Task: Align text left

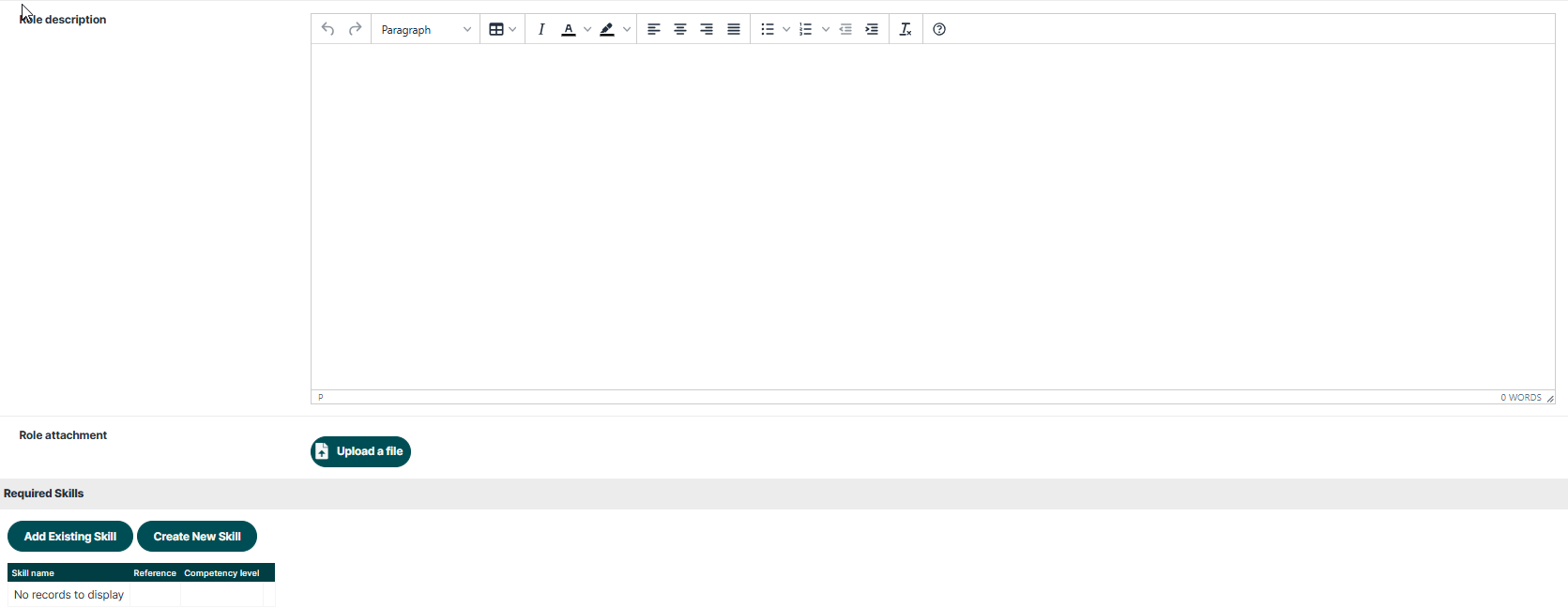Action: click(654, 29)
